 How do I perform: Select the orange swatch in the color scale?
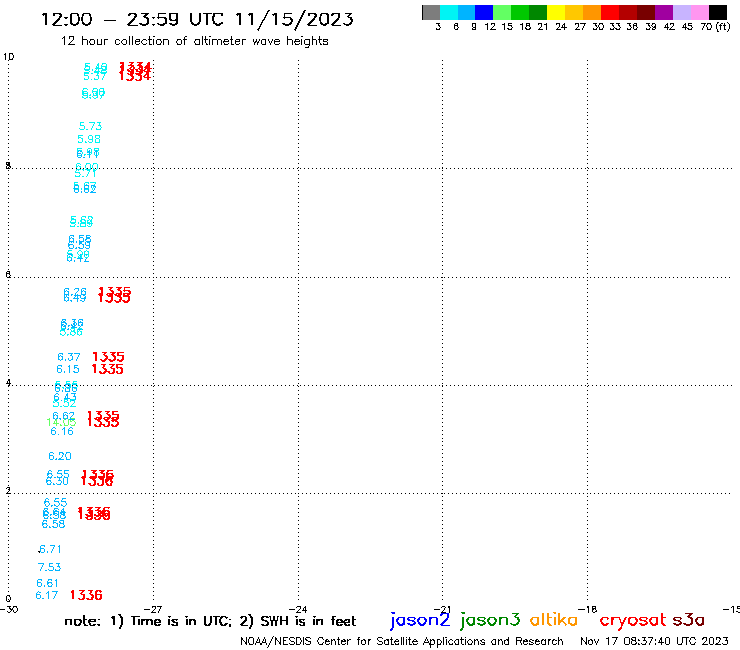(x=592, y=12)
